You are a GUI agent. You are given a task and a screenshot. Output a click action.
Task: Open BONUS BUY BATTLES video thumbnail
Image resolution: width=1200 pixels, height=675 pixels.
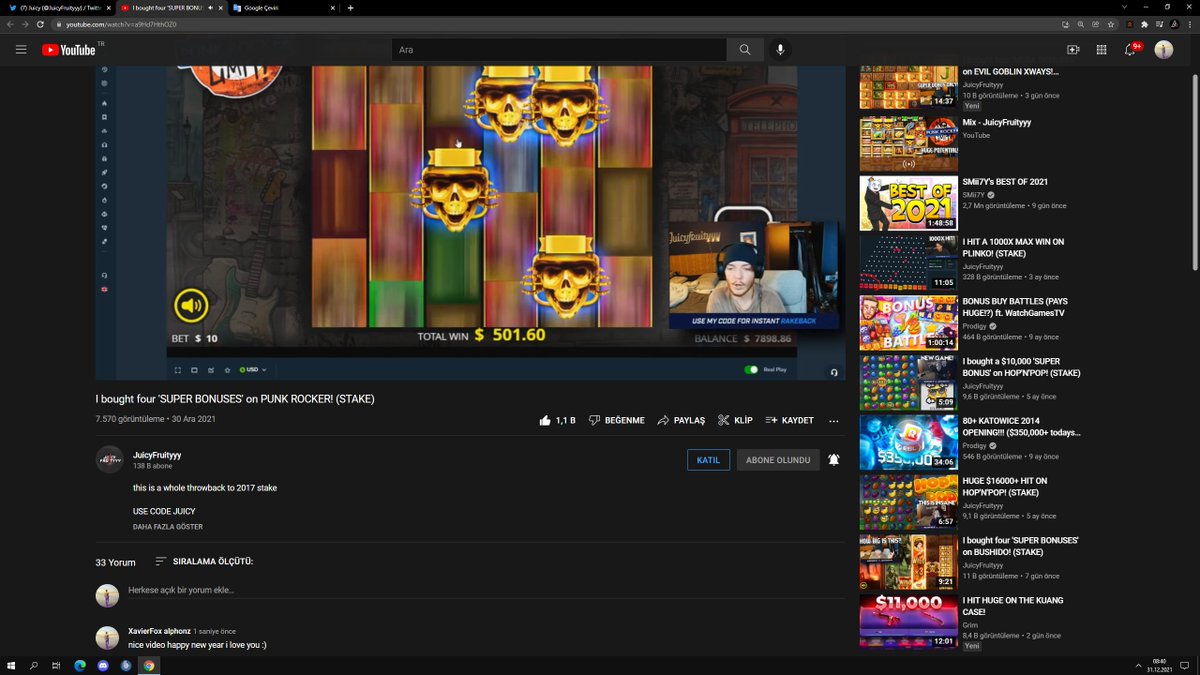click(x=908, y=322)
